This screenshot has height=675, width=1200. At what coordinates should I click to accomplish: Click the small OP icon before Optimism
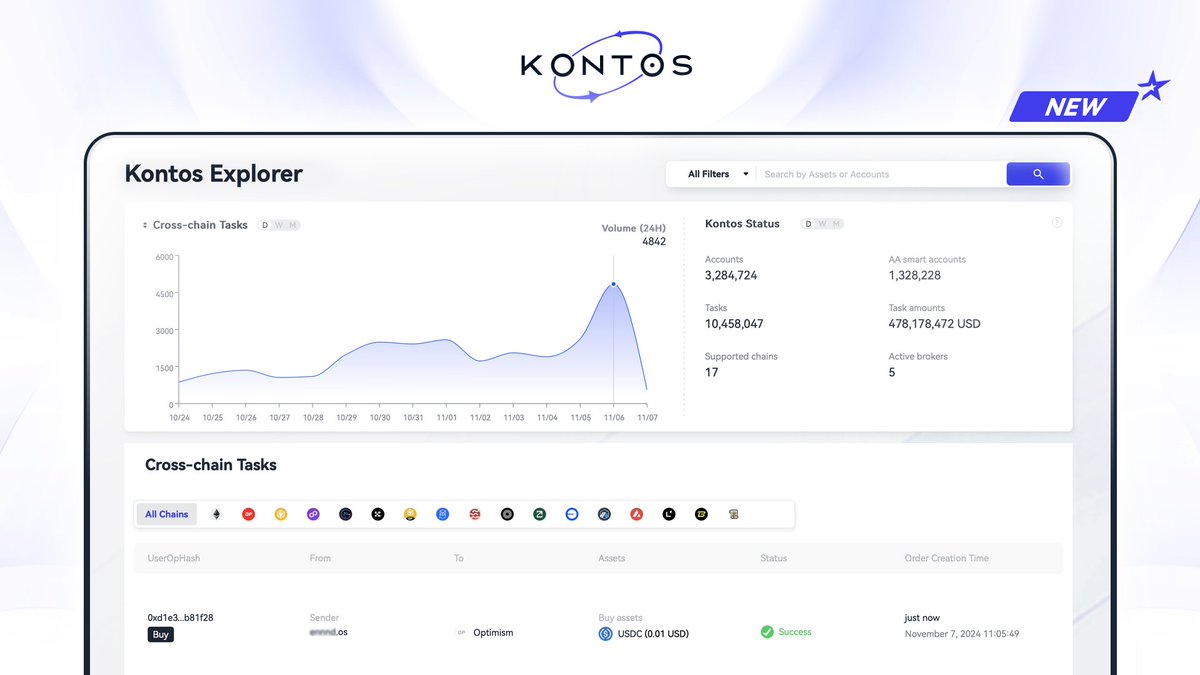pyautogui.click(x=461, y=633)
